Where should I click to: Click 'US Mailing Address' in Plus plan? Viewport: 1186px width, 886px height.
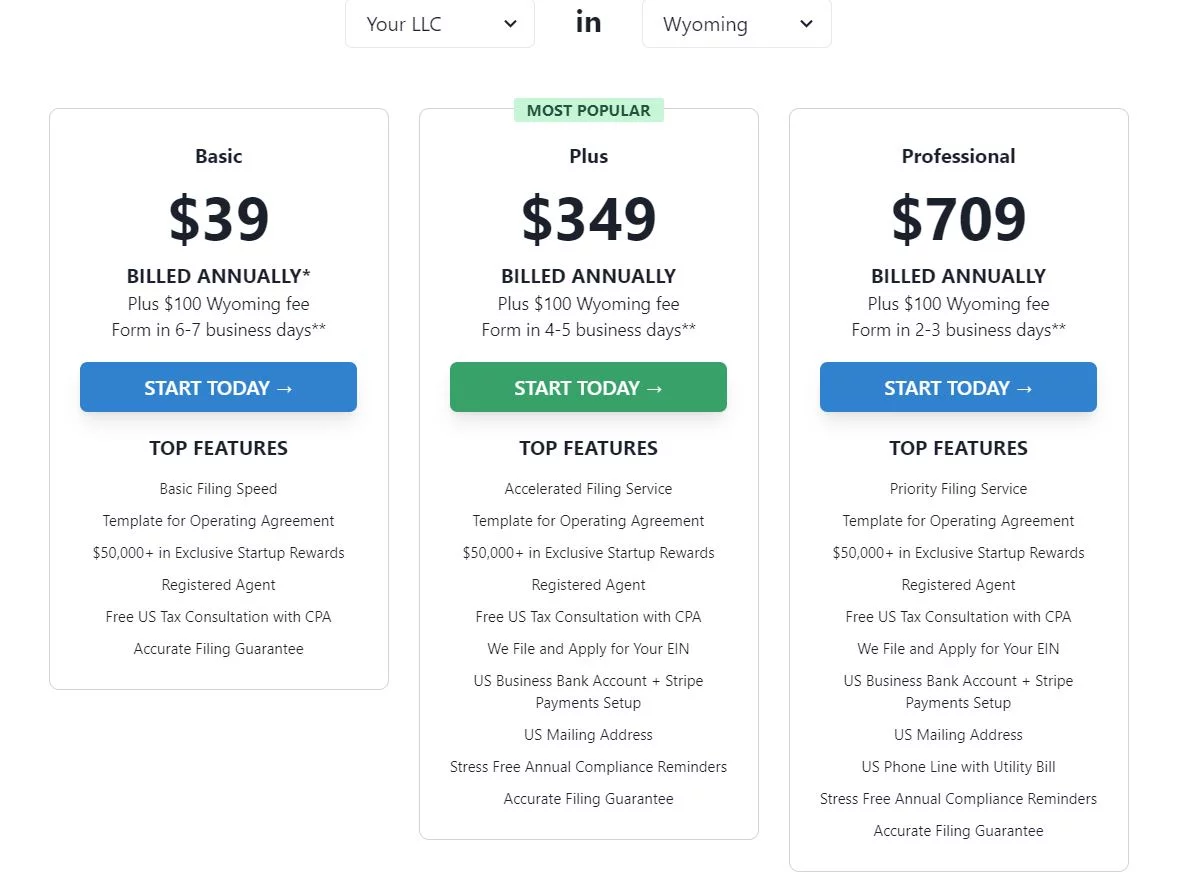(x=588, y=735)
